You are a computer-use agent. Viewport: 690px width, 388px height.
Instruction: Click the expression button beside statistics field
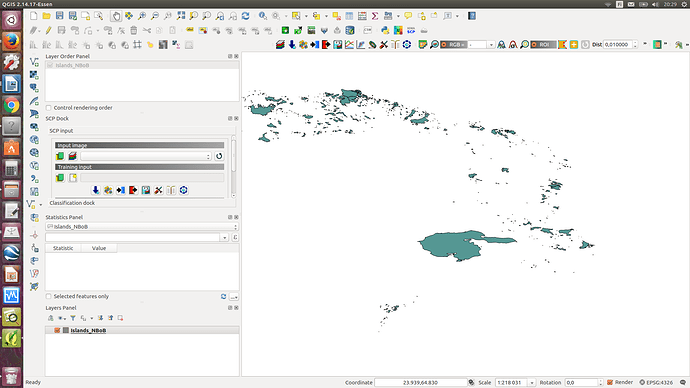(x=235, y=238)
